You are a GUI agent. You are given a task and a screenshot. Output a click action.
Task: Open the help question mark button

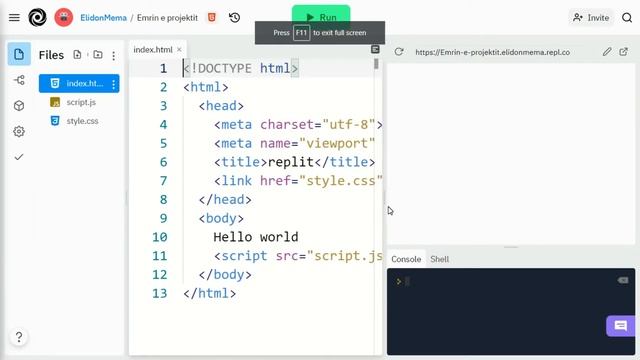[19, 337]
